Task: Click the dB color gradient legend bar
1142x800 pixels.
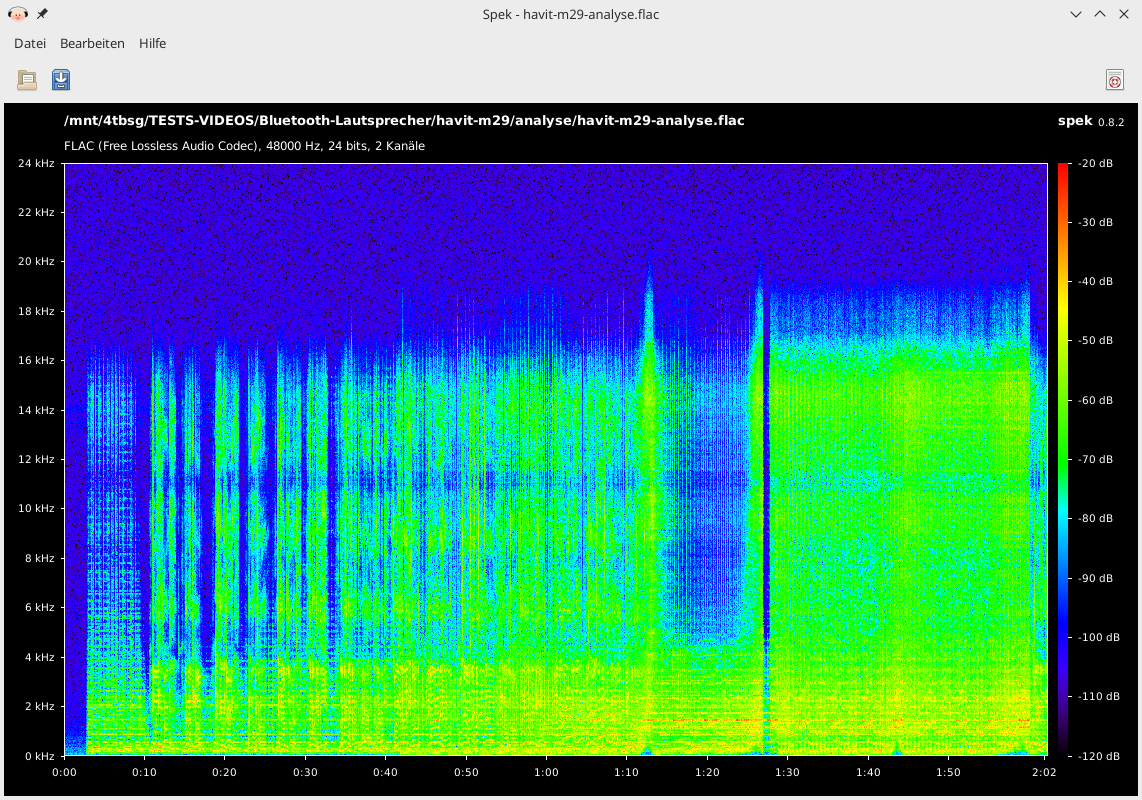Action: tap(1063, 459)
